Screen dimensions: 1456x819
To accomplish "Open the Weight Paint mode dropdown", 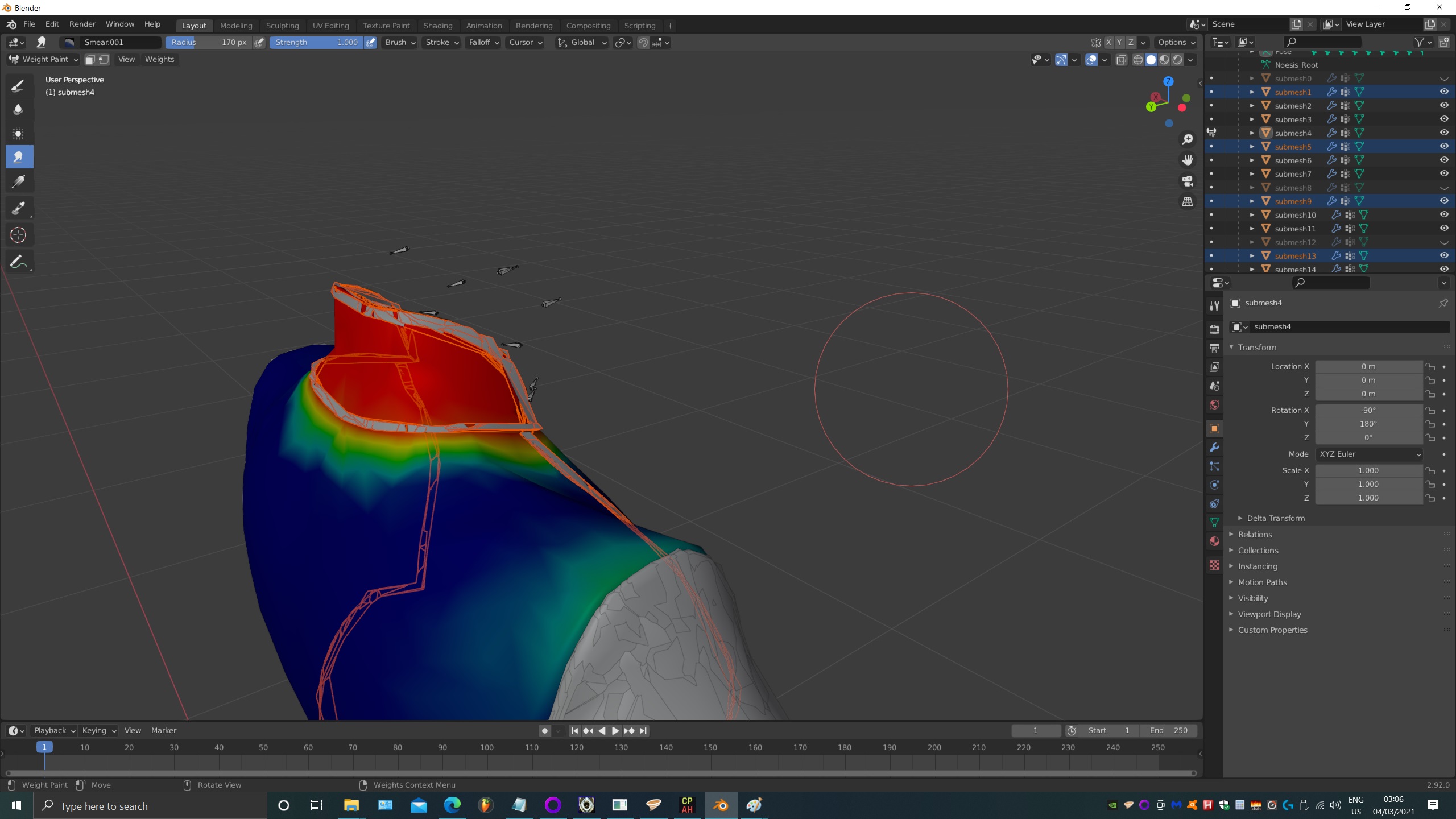I will coord(44,59).
